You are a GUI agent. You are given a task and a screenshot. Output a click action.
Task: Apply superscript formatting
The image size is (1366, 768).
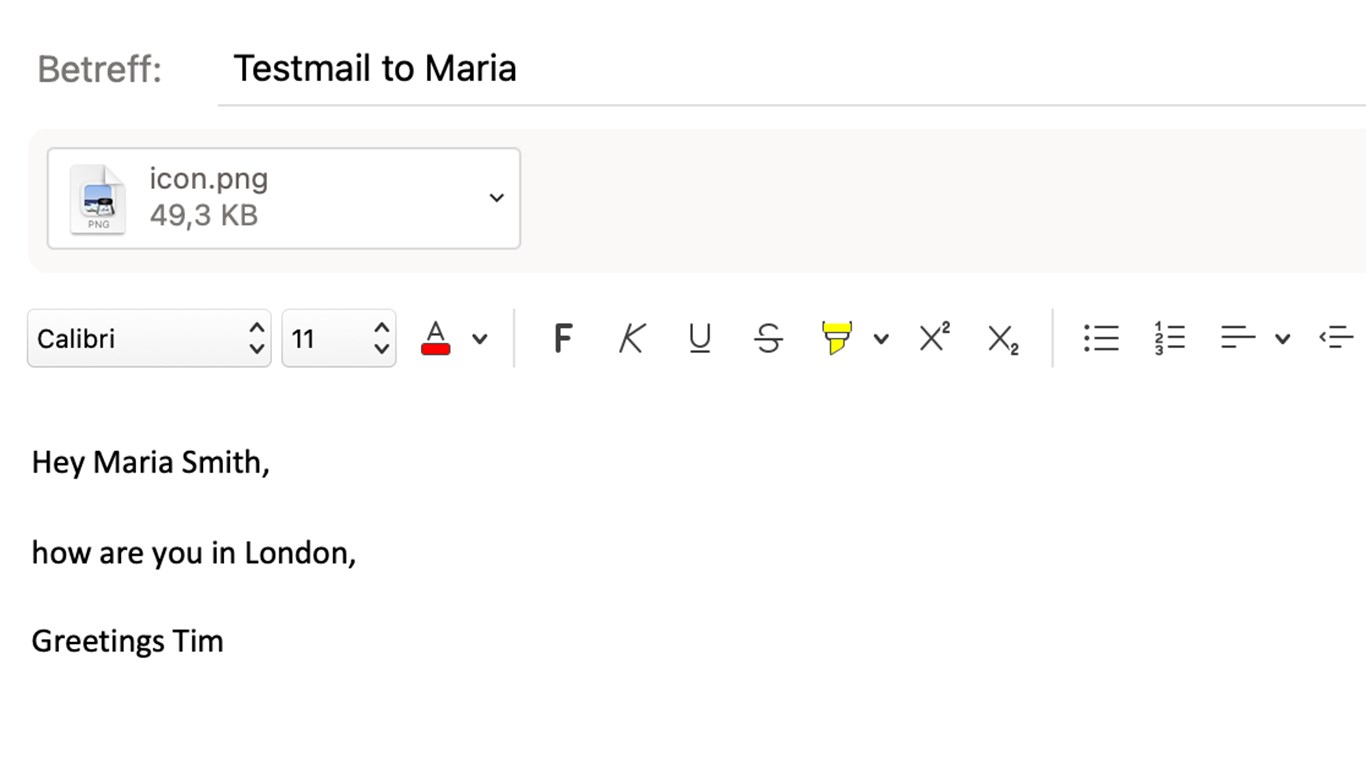click(x=934, y=338)
